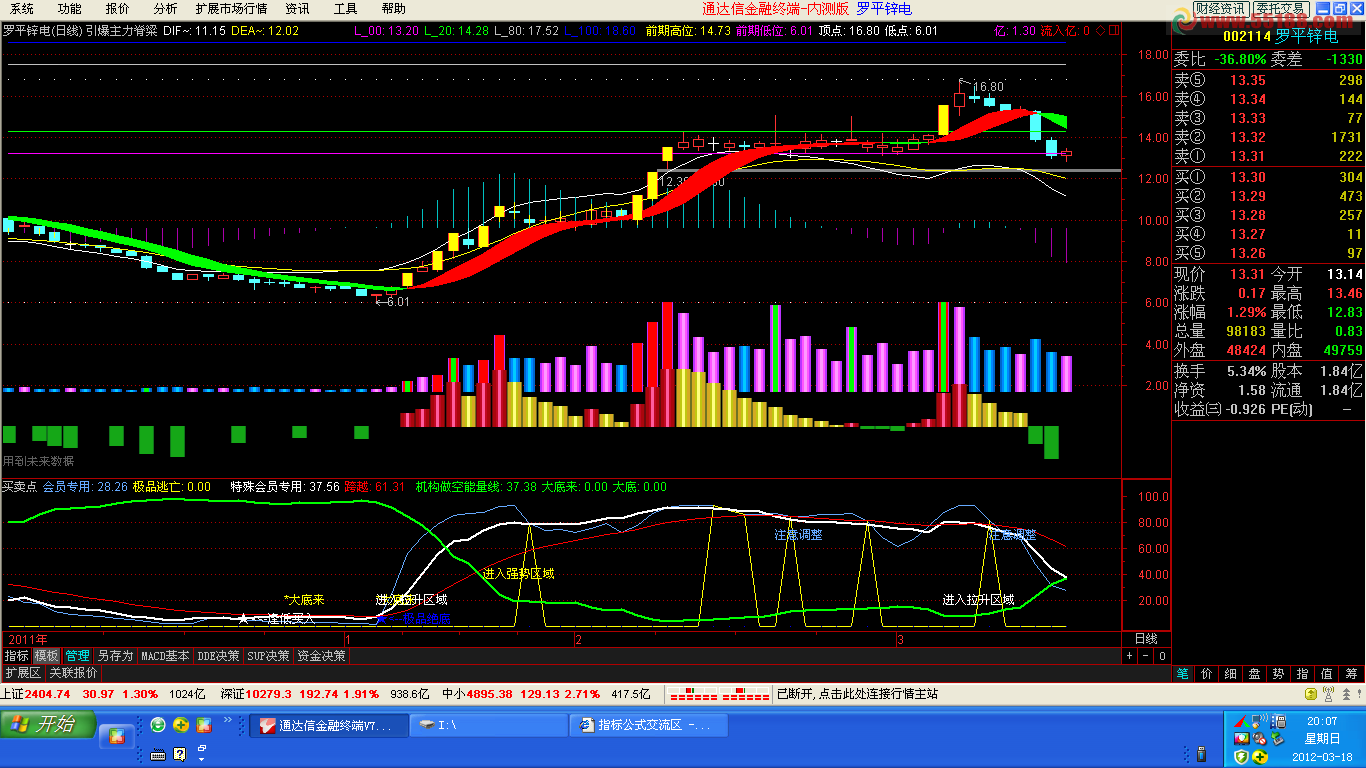The image size is (1366, 768).
Task: Open the 系统 menu
Action: click(22, 9)
